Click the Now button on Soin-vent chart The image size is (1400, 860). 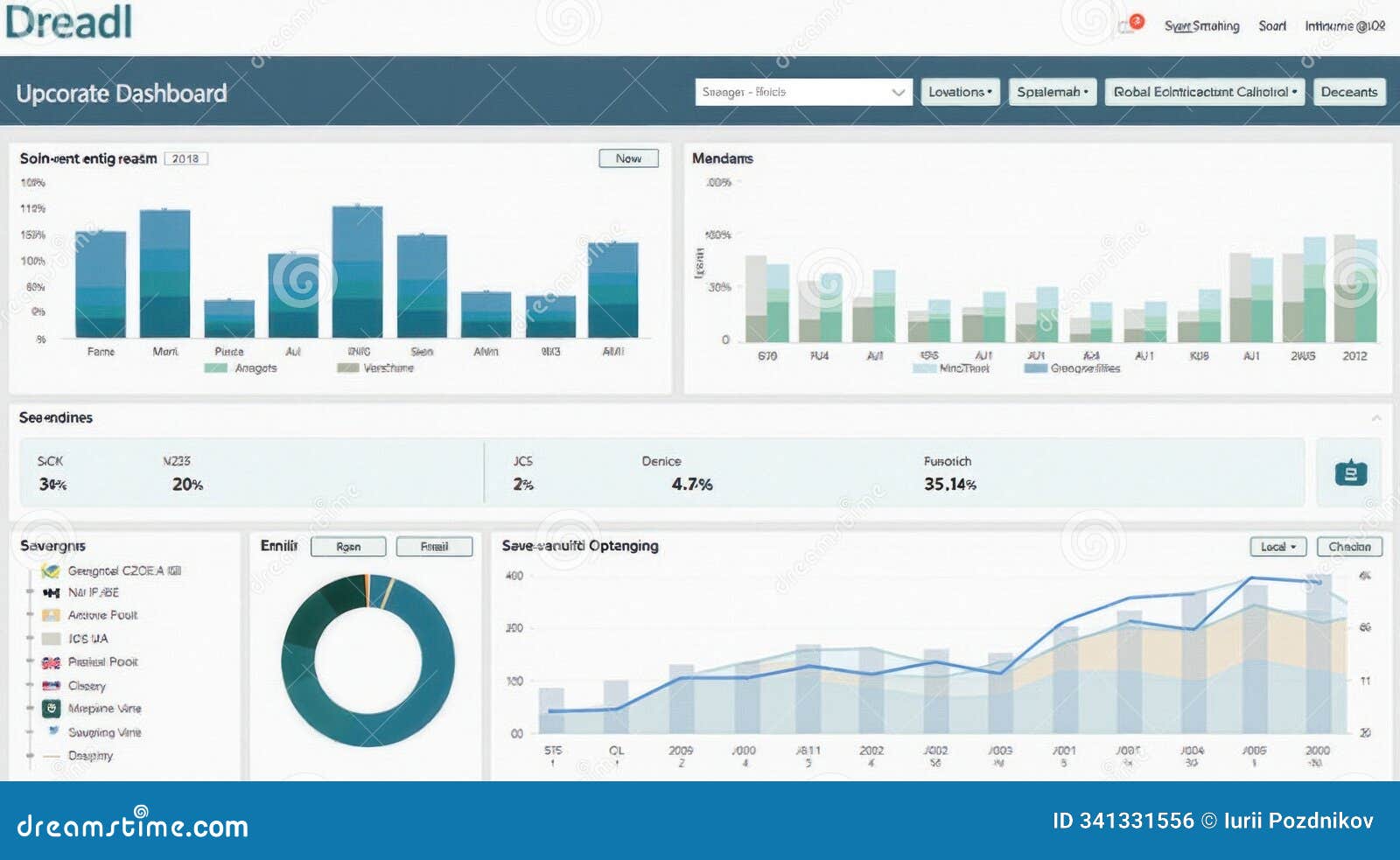point(628,158)
